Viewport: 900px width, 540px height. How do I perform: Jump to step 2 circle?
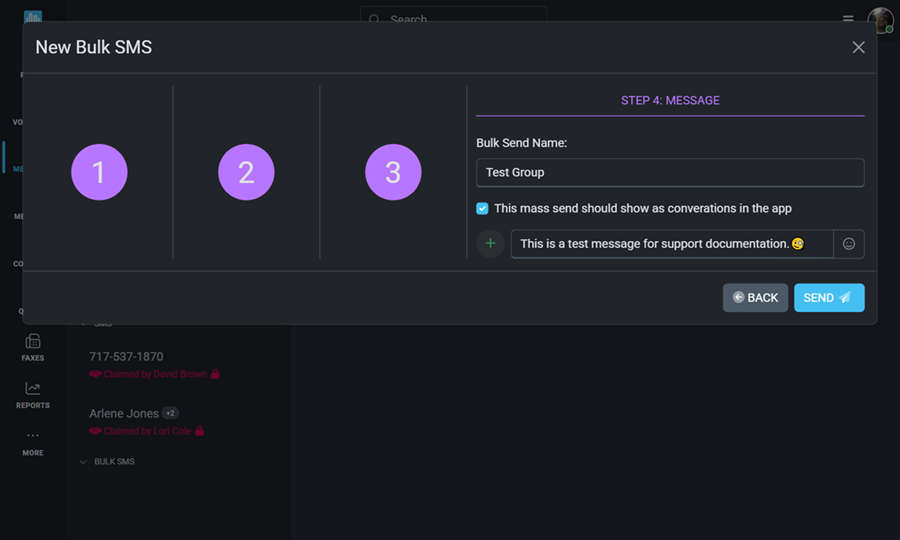[246, 172]
